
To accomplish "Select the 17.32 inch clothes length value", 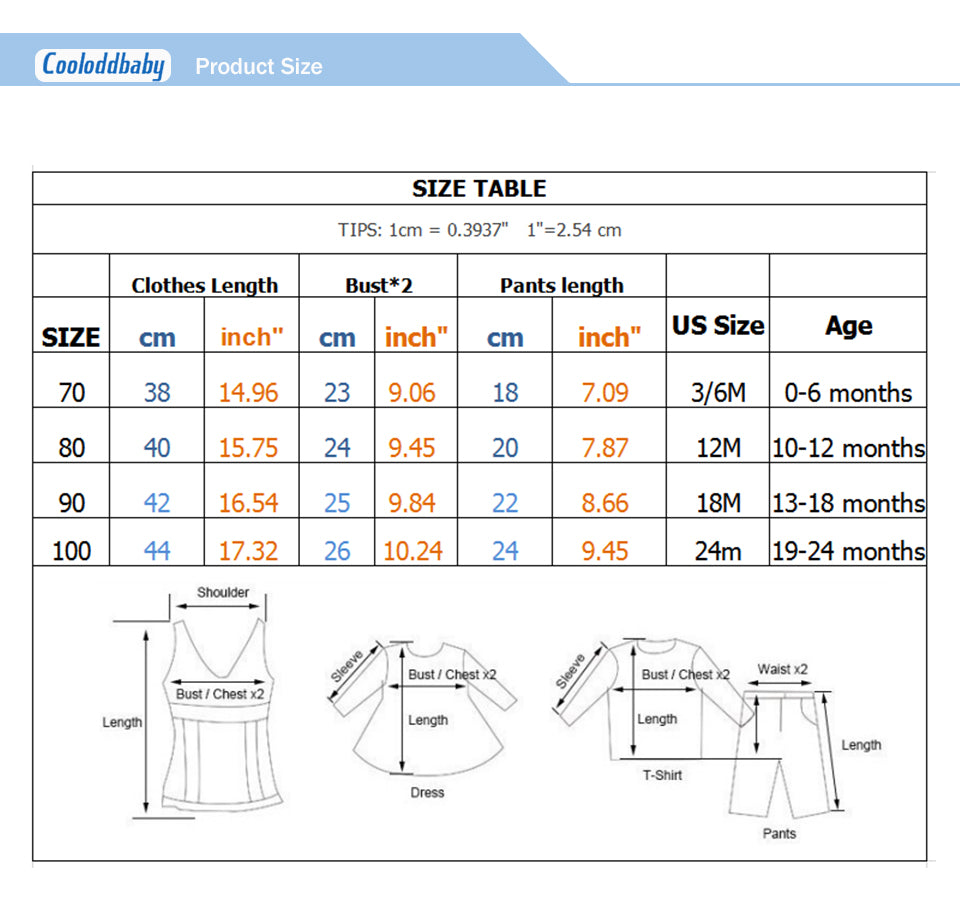I will (248, 550).
